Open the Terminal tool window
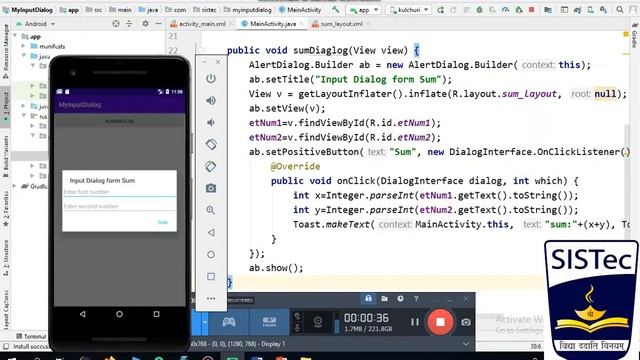 [x=31, y=336]
